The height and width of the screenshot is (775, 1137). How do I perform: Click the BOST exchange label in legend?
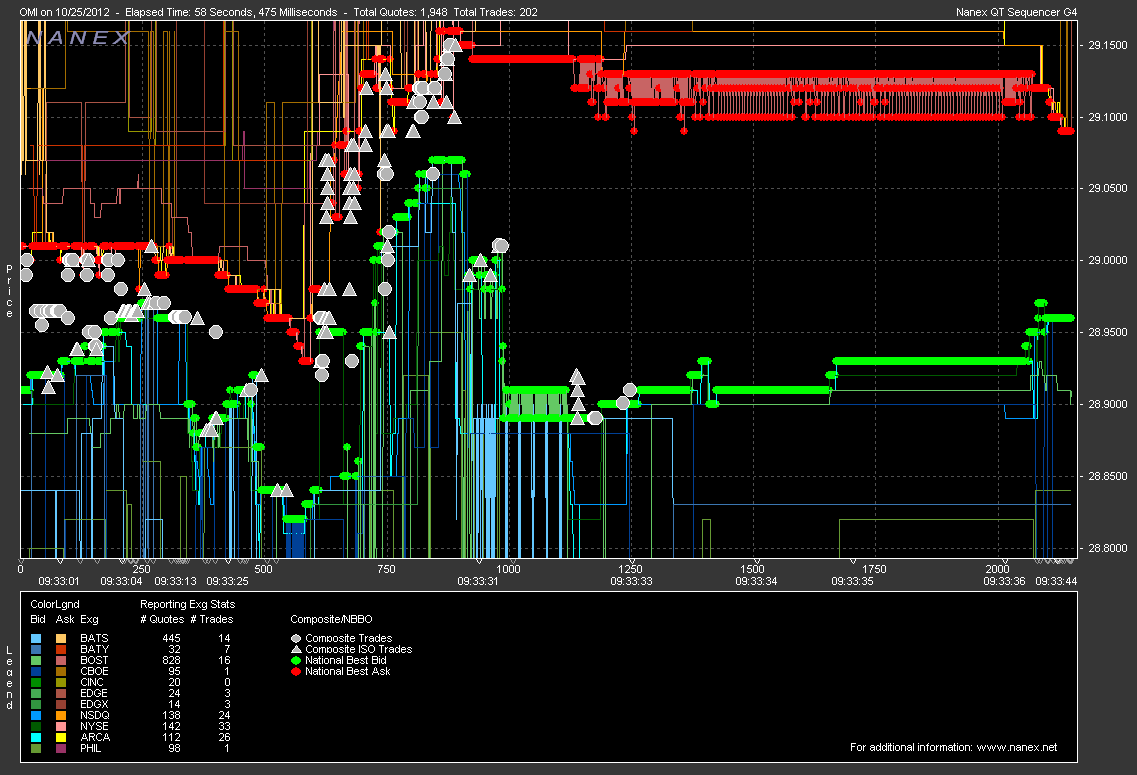pos(94,660)
